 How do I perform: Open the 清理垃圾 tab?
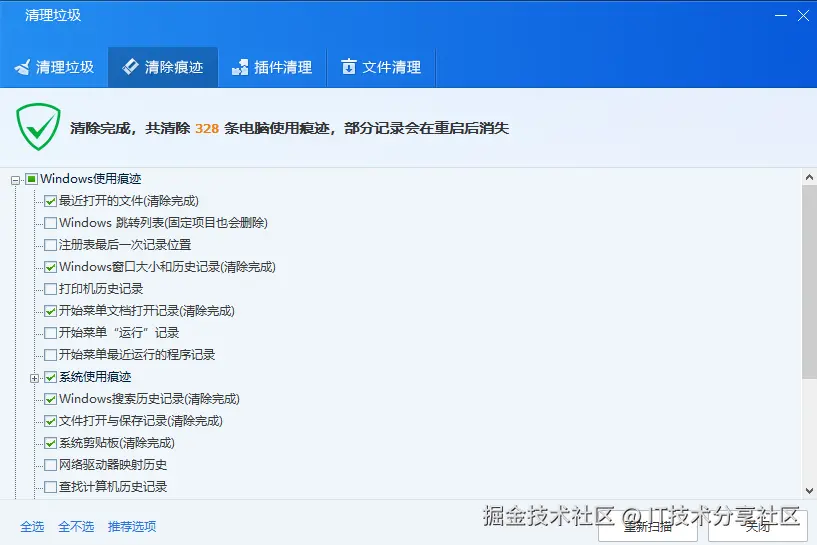coord(54,67)
